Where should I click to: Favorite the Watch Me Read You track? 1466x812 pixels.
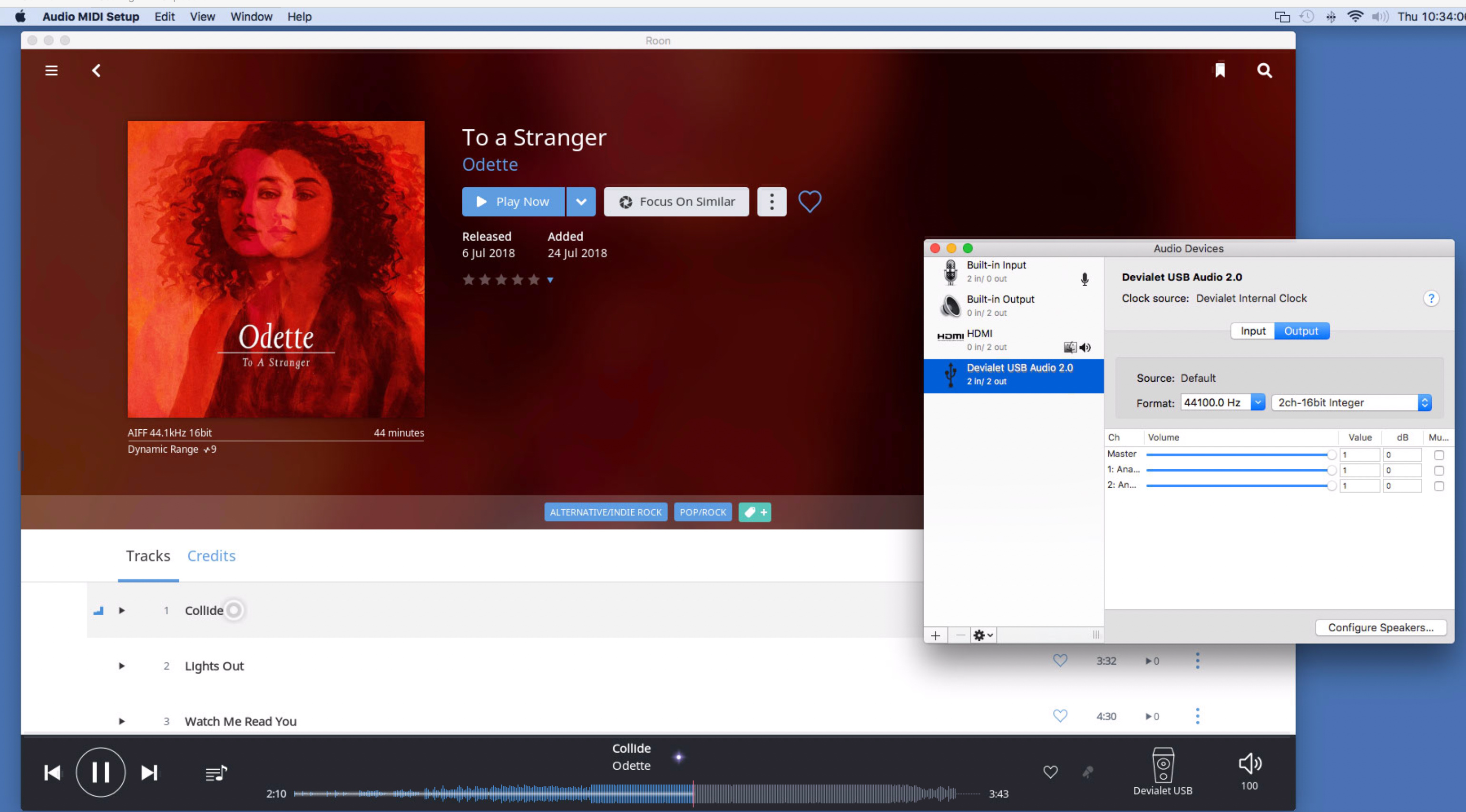[x=1060, y=715]
